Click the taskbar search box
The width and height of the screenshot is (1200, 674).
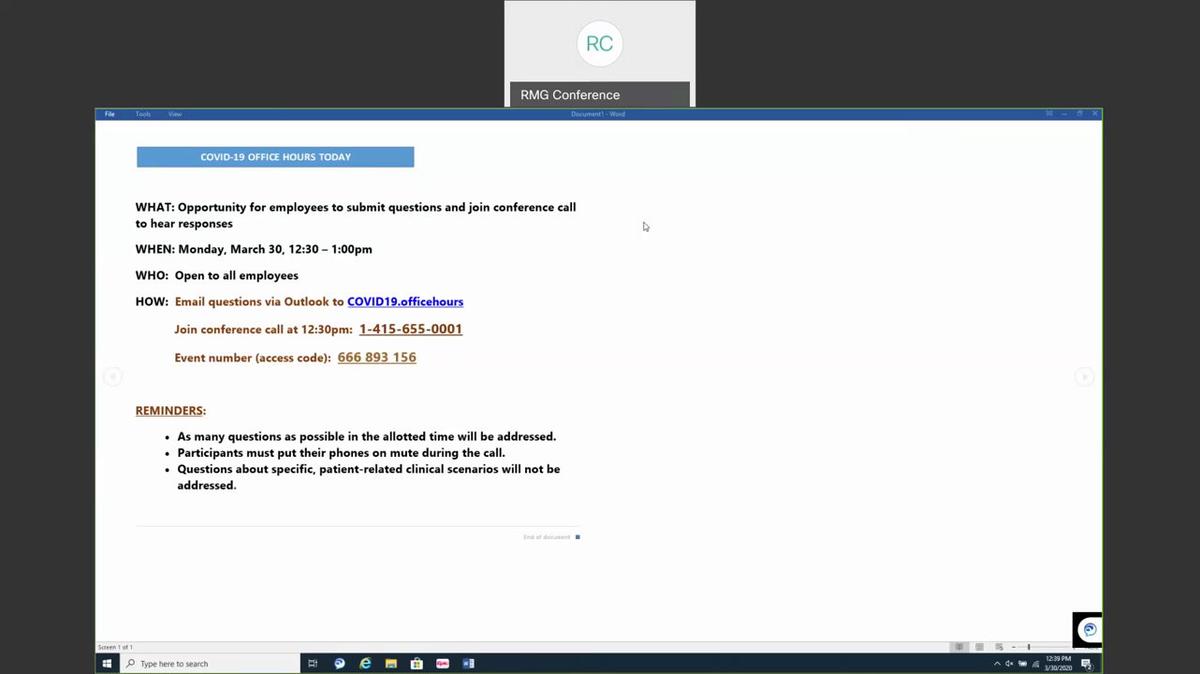[x=208, y=664]
